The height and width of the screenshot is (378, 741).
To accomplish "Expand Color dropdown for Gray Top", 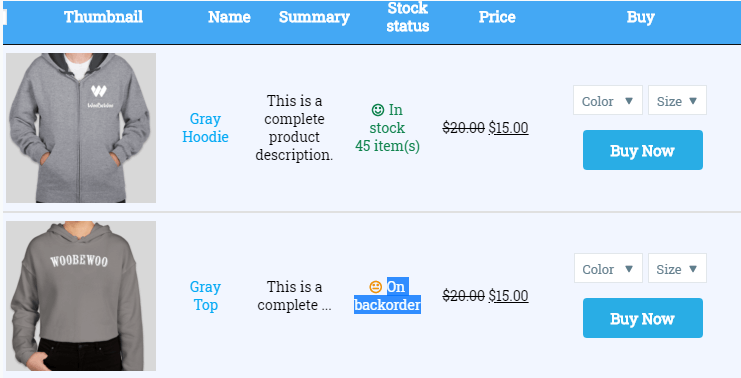I will (x=608, y=268).
